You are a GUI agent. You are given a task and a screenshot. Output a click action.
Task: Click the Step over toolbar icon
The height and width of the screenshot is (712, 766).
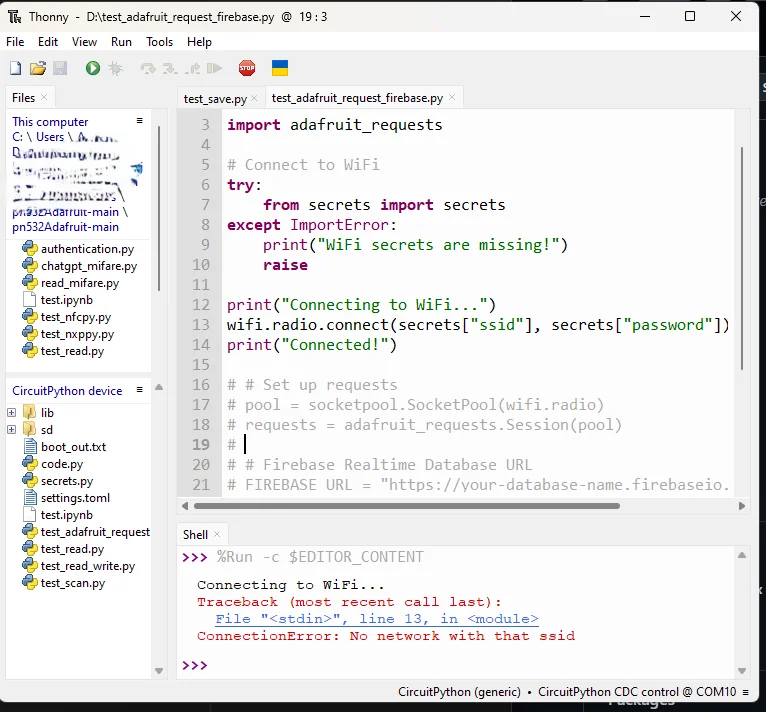(x=148, y=68)
